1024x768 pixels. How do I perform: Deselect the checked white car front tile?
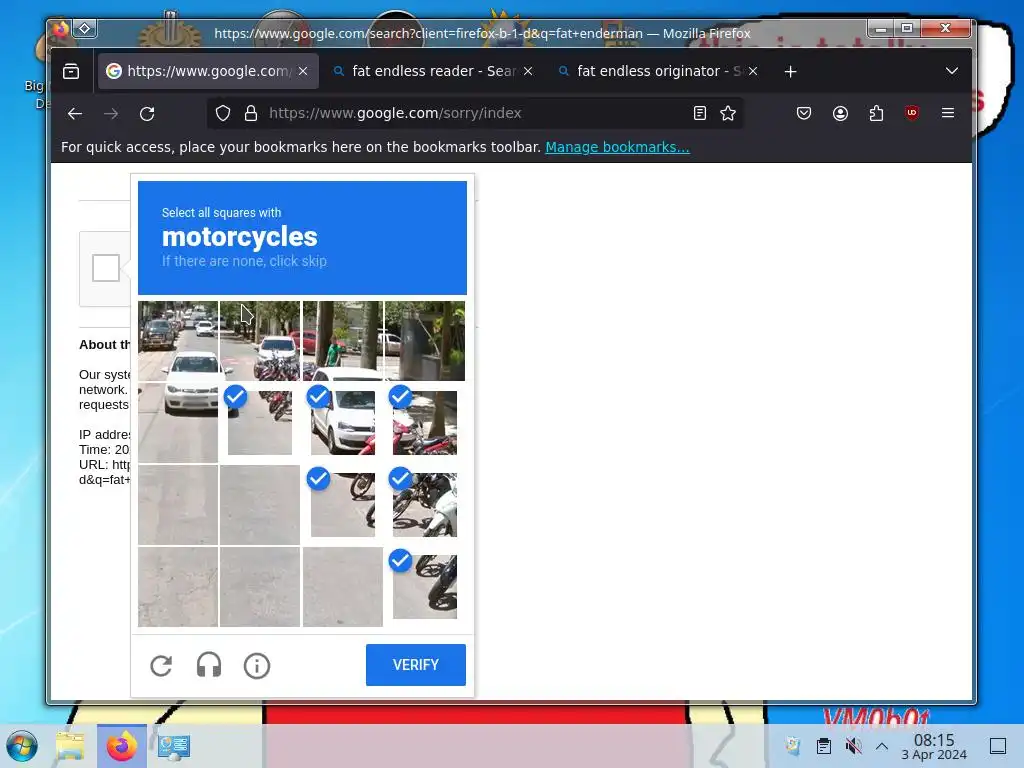click(343, 423)
